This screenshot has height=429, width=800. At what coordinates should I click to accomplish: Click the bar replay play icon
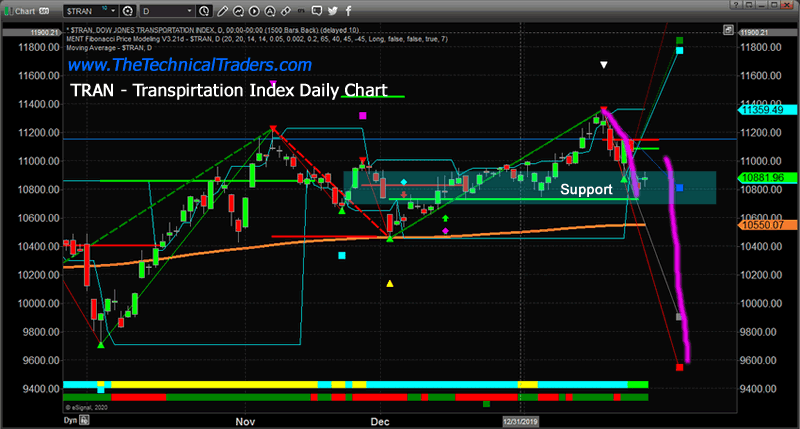pyautogui.click(x=254, y=10)
